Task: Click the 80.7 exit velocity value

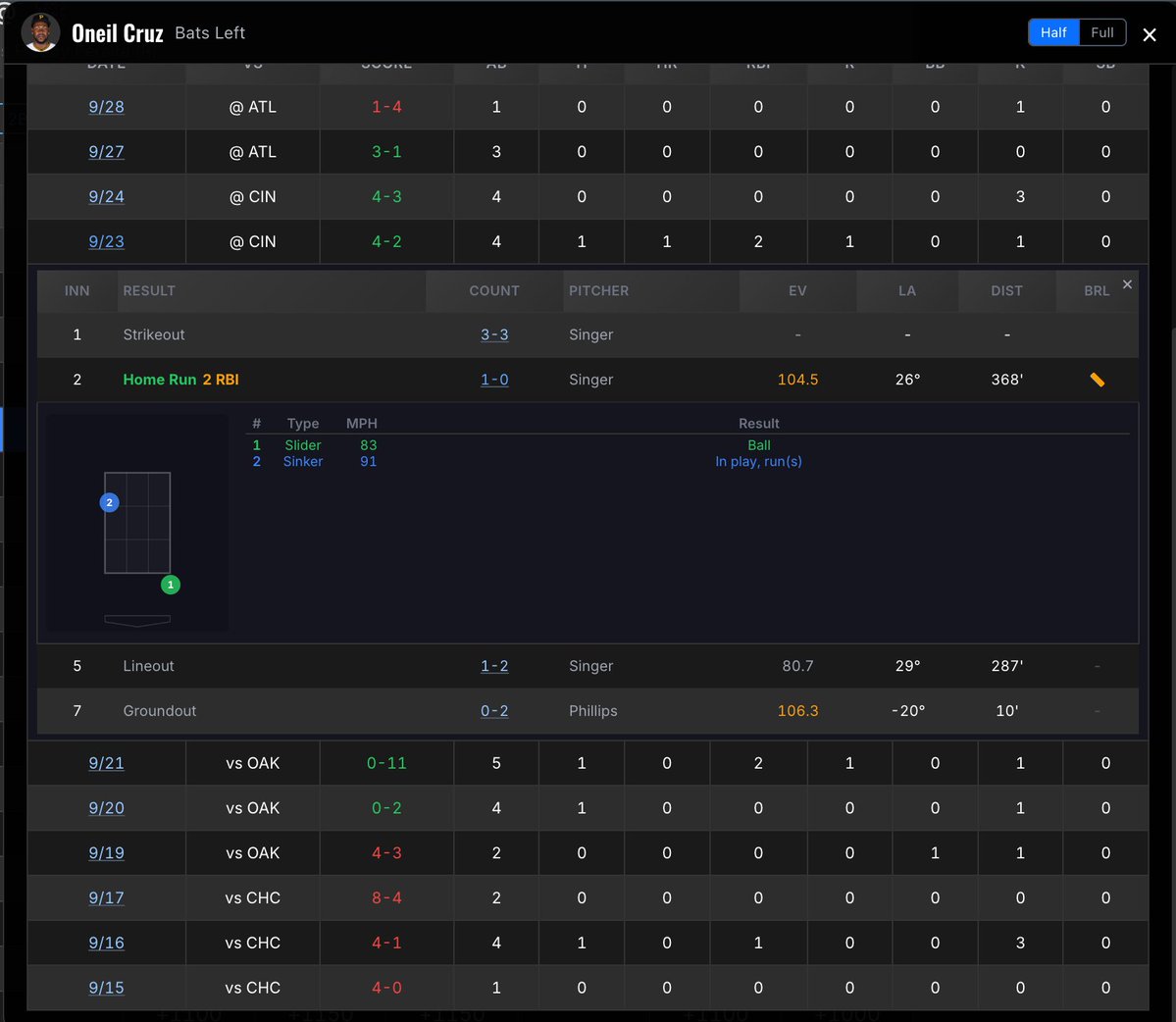Action: click(x=797, y=666)
